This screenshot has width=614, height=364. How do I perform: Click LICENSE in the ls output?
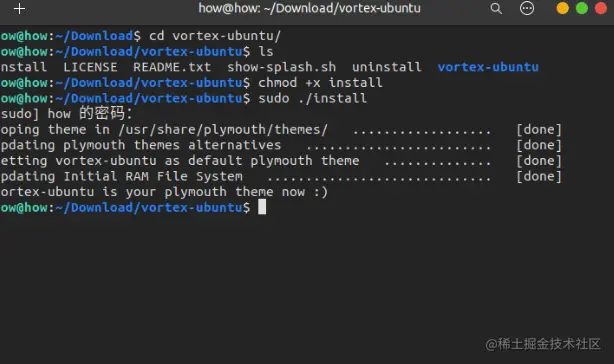pos(90,67)
